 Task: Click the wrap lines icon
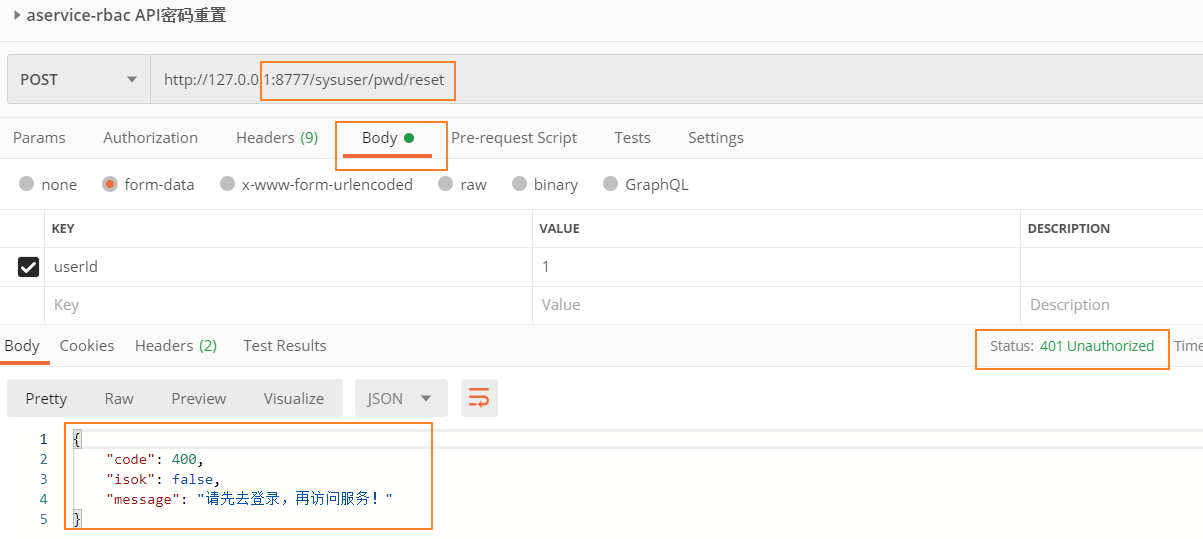[479, 398]
